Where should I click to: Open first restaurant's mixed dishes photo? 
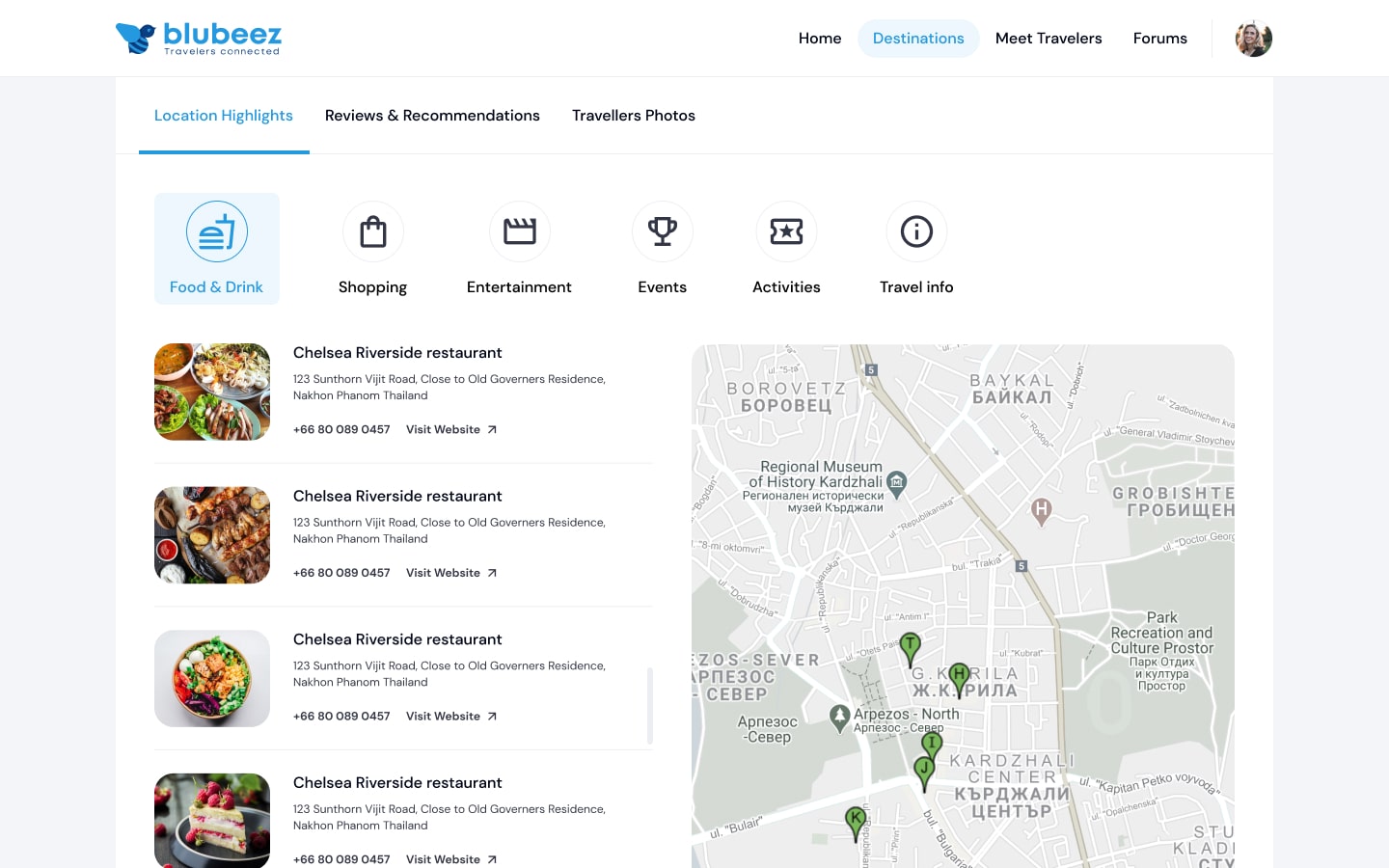pos(212,392)
